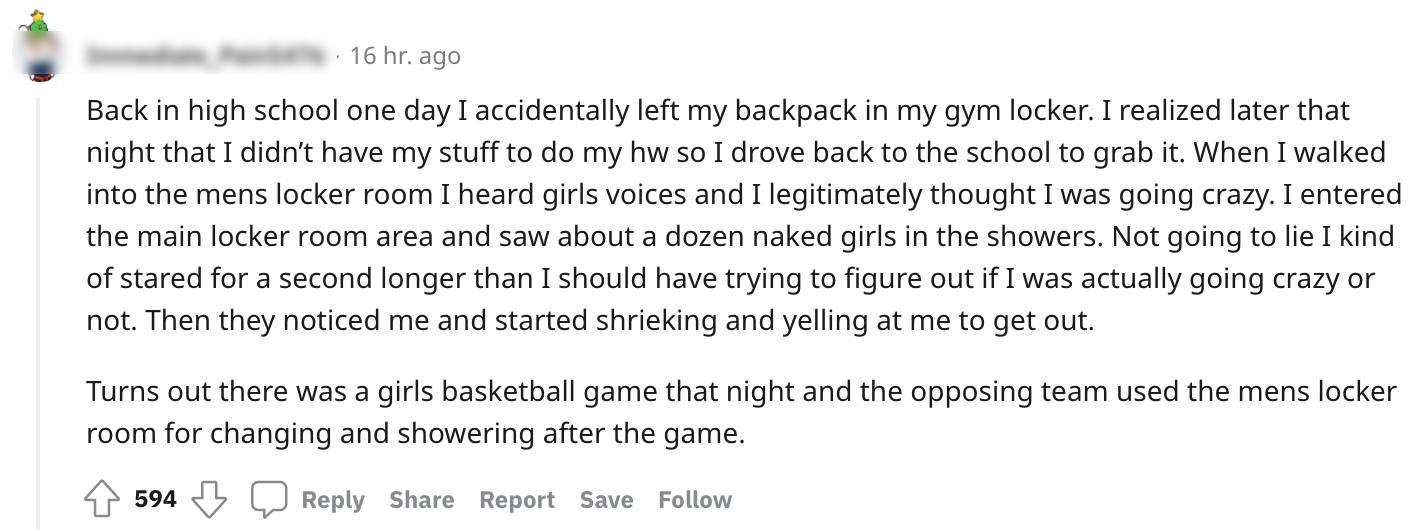Report this comment
This screenshot has height=530, width=1426.
pos(516,499)
